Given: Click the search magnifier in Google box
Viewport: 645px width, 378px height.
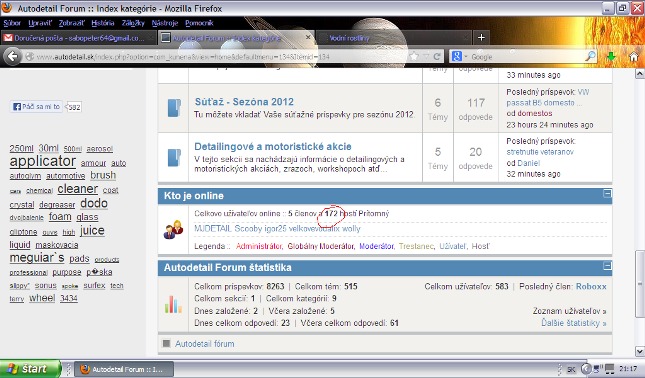Looking at the screenshot, I should coord(590,56).
